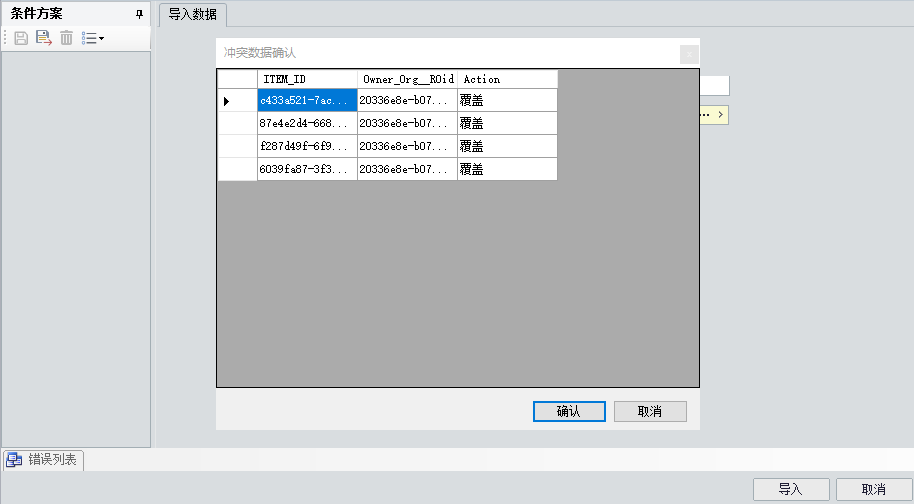Click Owner_Org cell in c433a521 row

tap(407, 100)
